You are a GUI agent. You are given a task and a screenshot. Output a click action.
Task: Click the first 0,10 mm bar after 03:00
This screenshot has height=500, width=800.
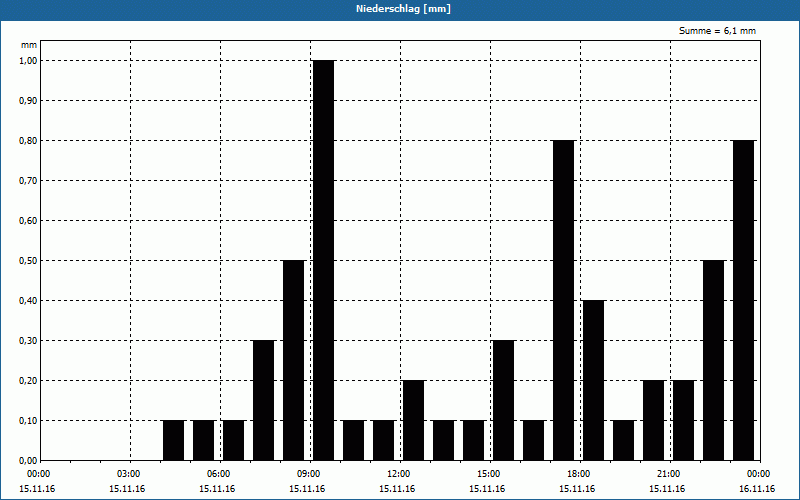[173, 440]
